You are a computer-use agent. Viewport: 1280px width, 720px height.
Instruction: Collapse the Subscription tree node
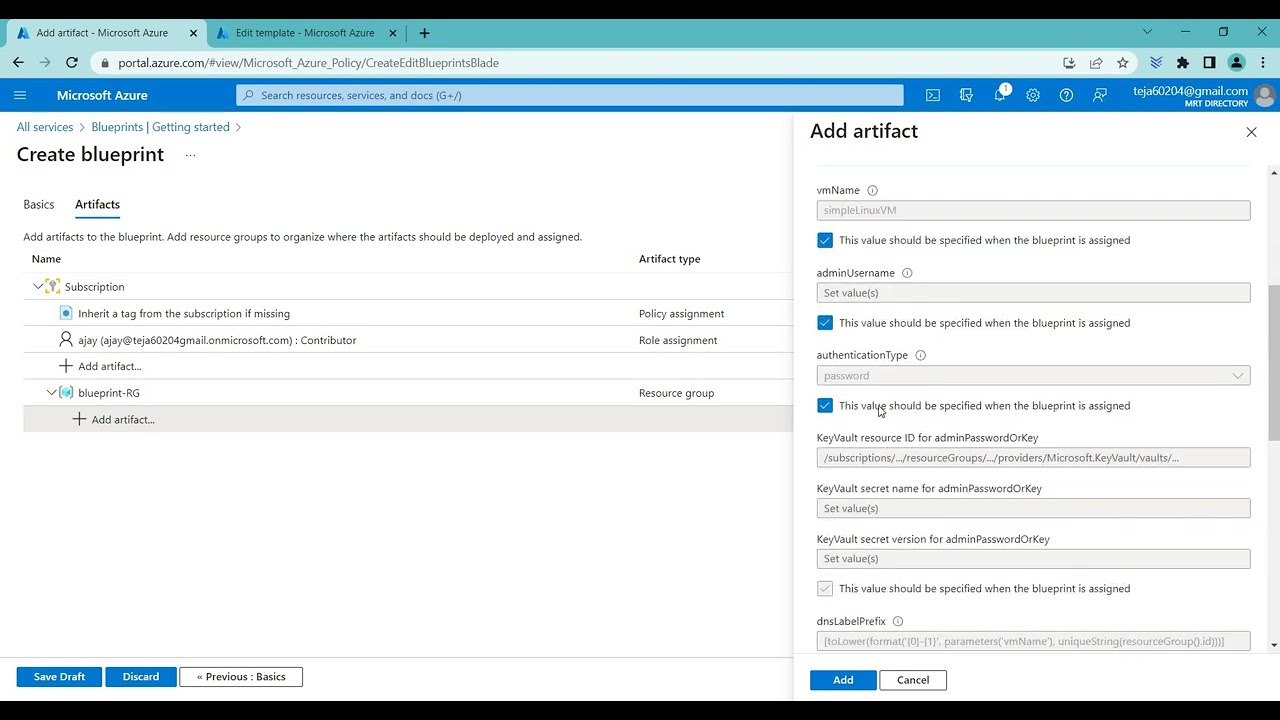[x=38, y=287]
